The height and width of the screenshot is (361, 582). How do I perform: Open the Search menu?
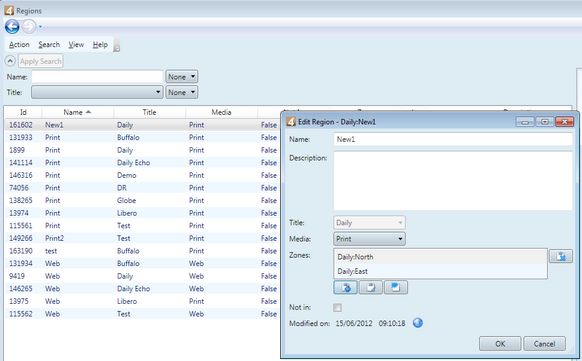pyautogui.click(x=49, y=45)
